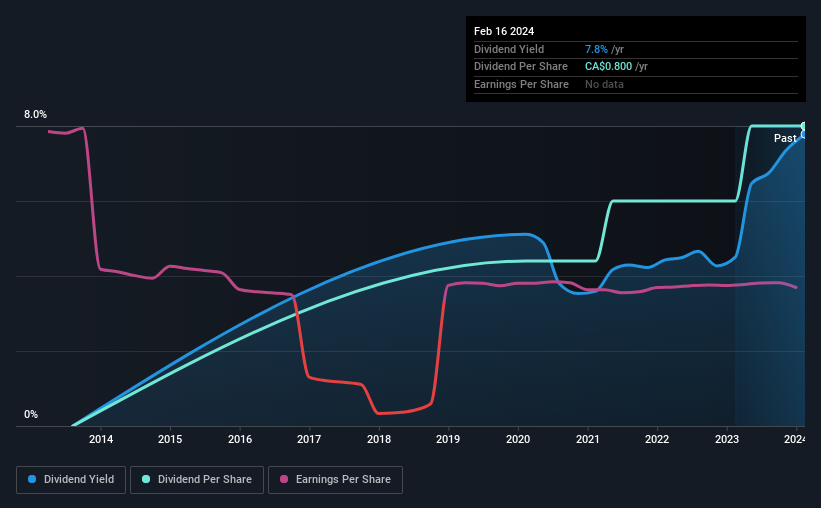Click the teal data point marker at 2024
This screenshot has height=508, width=821.
tap(804, 126)
